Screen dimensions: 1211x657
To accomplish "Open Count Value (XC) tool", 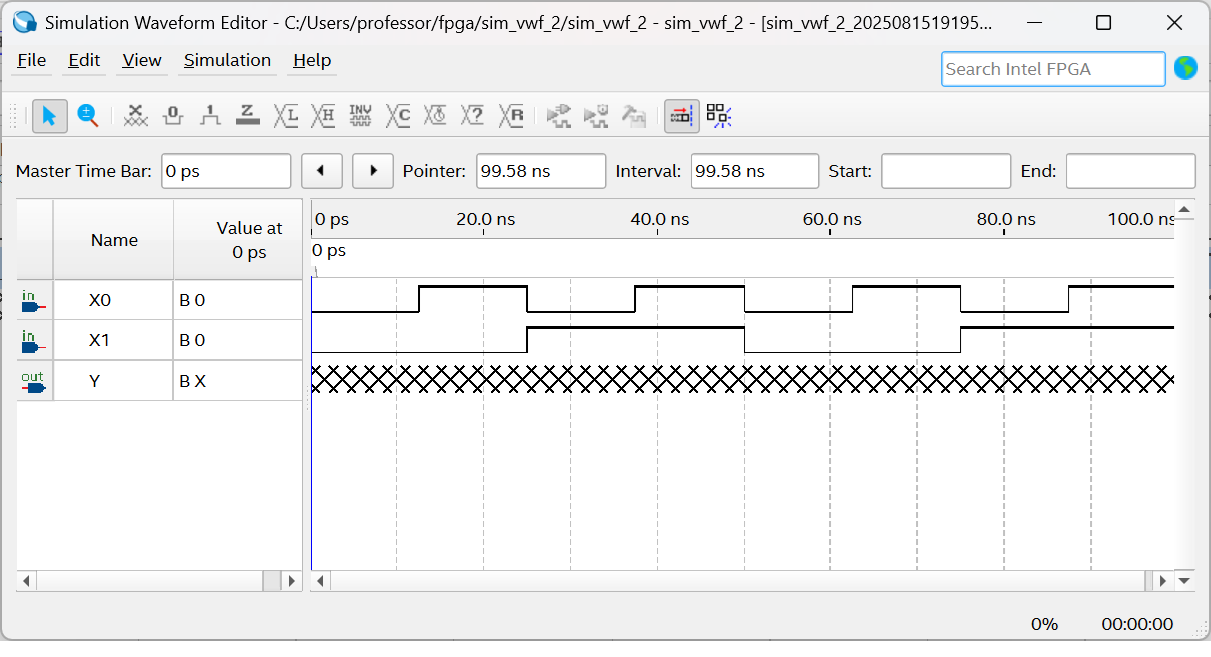I will pos(398,116).
